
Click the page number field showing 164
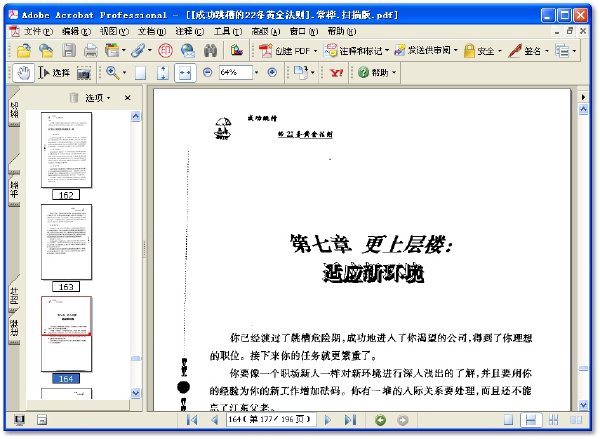271,420
